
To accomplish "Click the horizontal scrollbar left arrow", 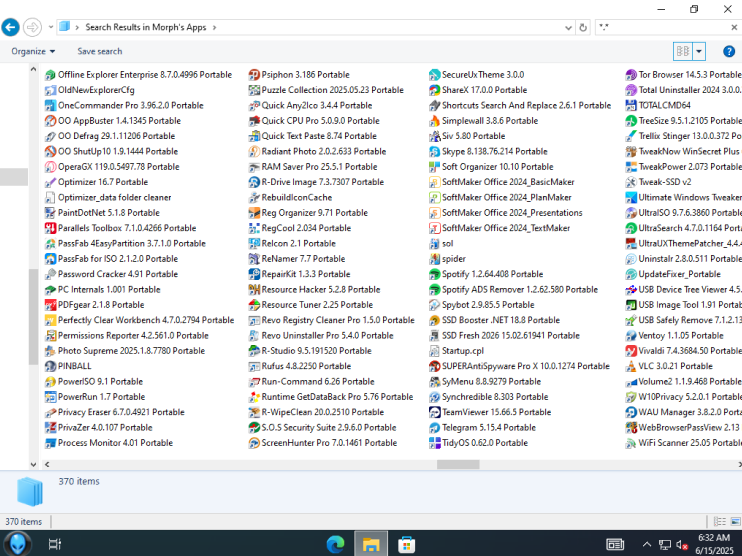I will pyautogui.click(x=47, y=465).
